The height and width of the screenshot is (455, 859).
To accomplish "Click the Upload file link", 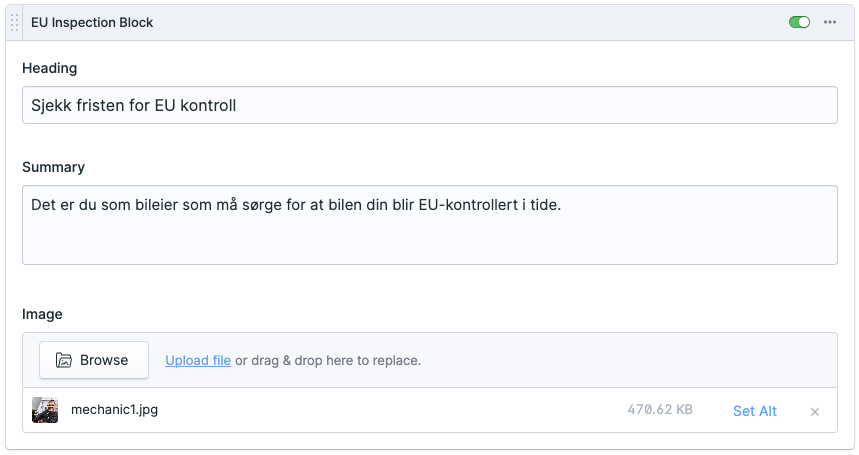I will tap(198, 360).
